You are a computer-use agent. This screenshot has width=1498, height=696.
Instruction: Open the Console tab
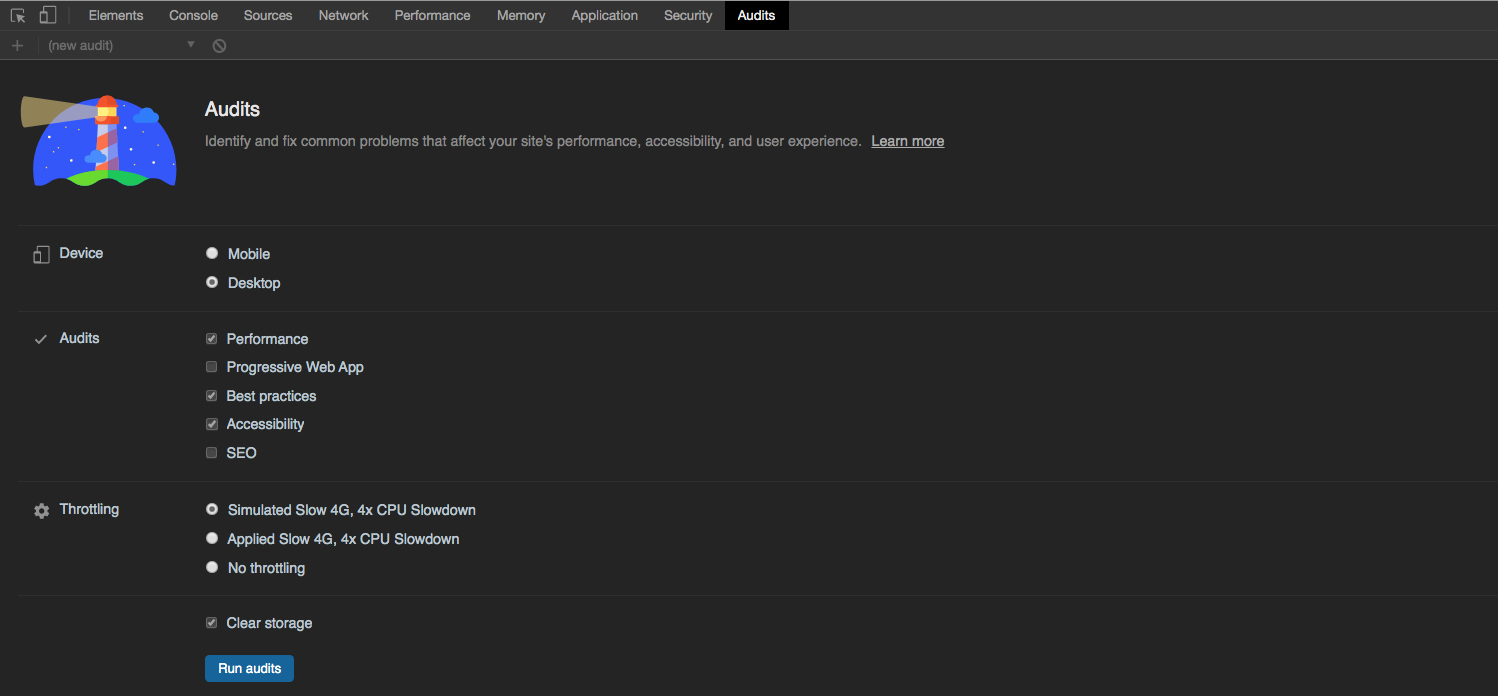point(193,15)
